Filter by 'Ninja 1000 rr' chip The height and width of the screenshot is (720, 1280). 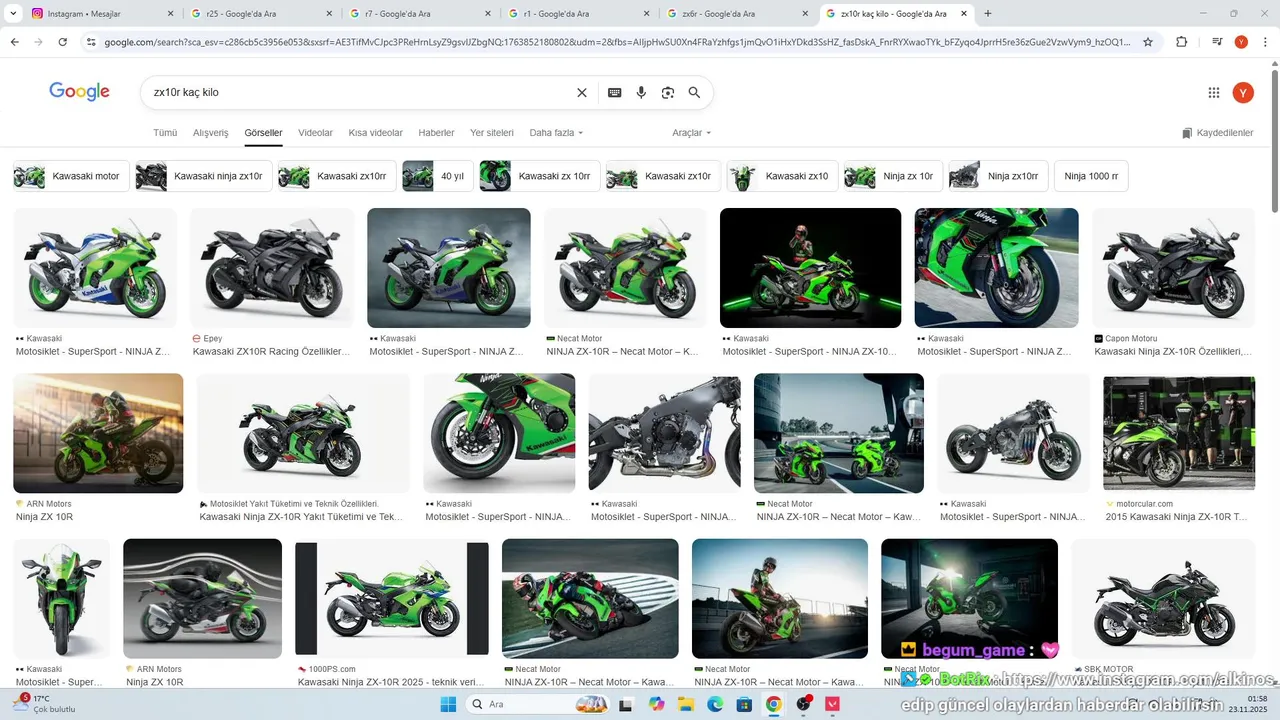pyautogui.click(x=1091, y=176)
